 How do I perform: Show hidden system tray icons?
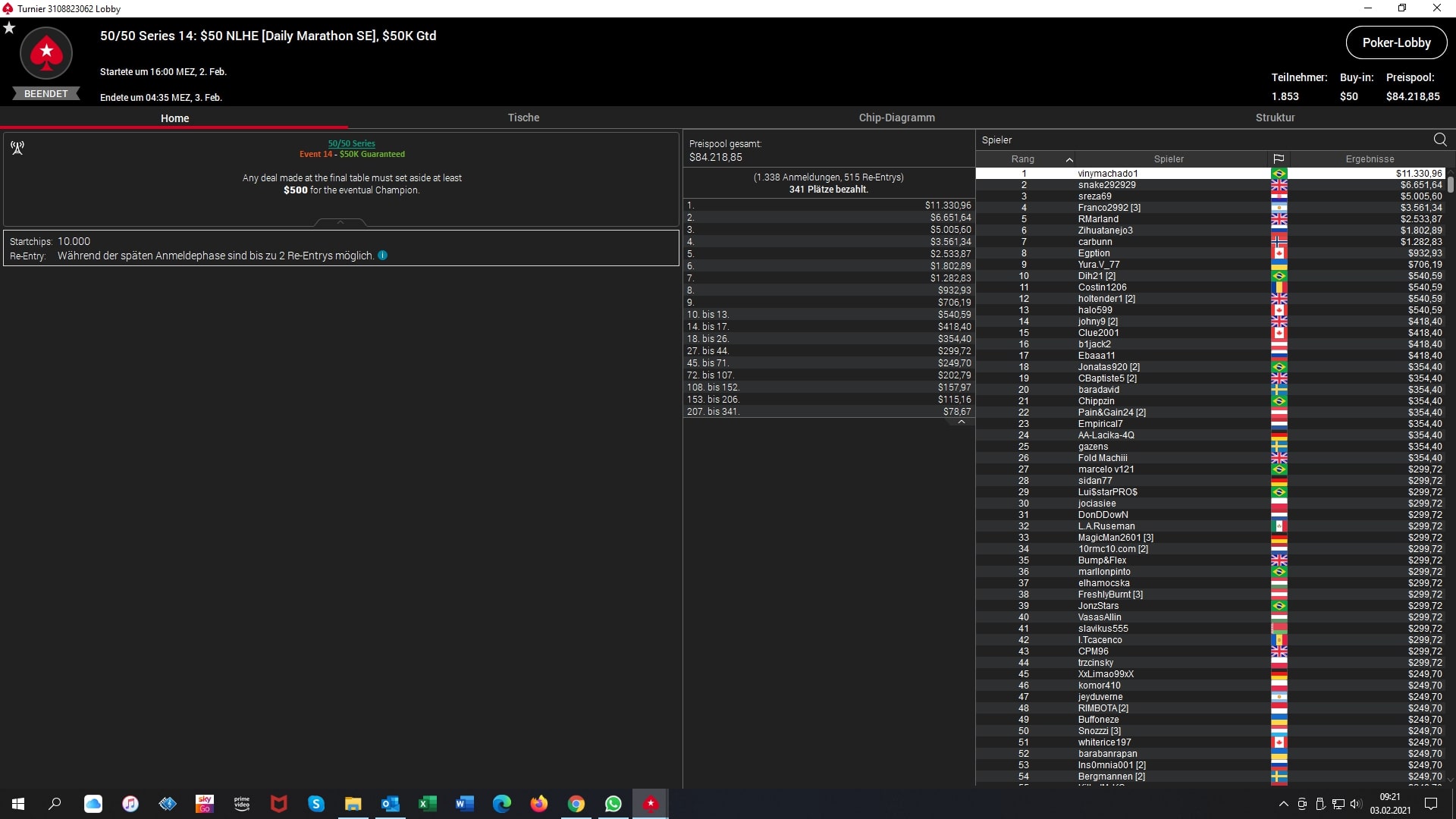click(x=1283, y=804)
